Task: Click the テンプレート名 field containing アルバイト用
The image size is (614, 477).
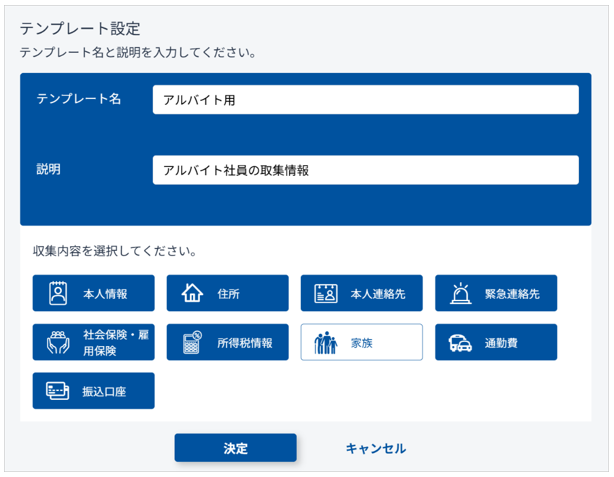Action: tap(365, 100)
